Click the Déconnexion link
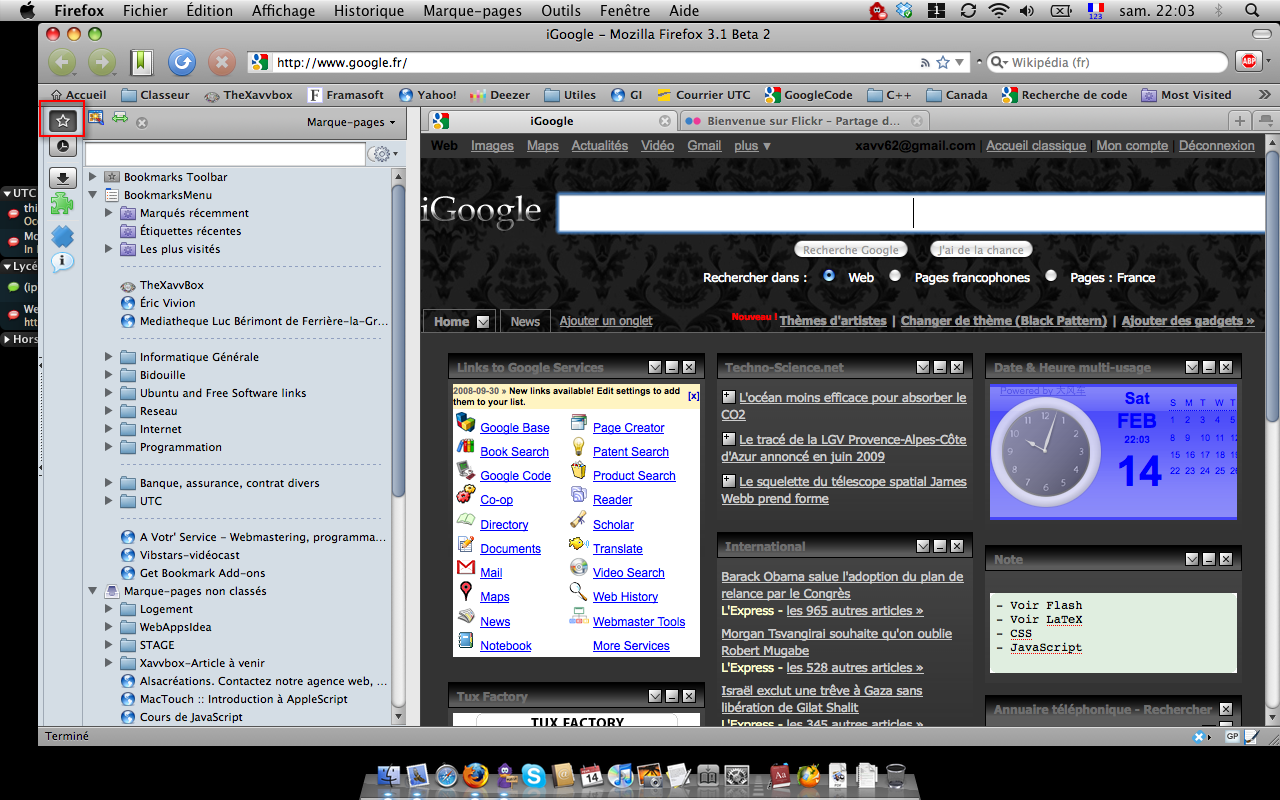This screenshot has height=800, width=1280. tap(1216, 146)
